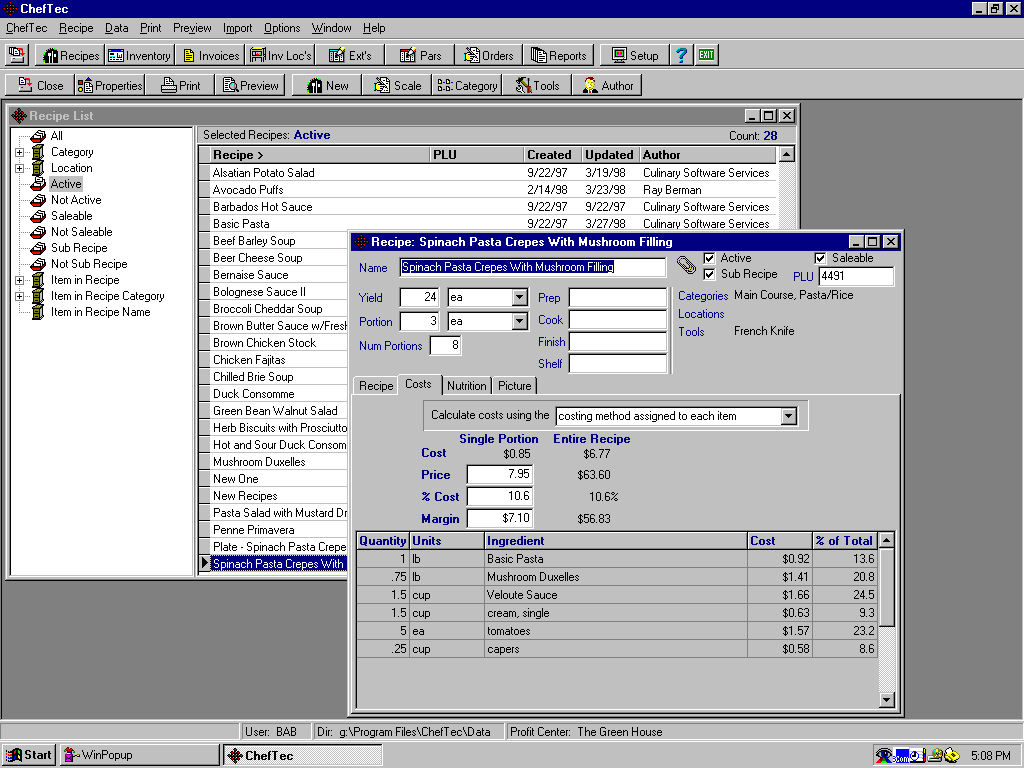
Task: Click the Scale recipe button
Action: (397, 86)
